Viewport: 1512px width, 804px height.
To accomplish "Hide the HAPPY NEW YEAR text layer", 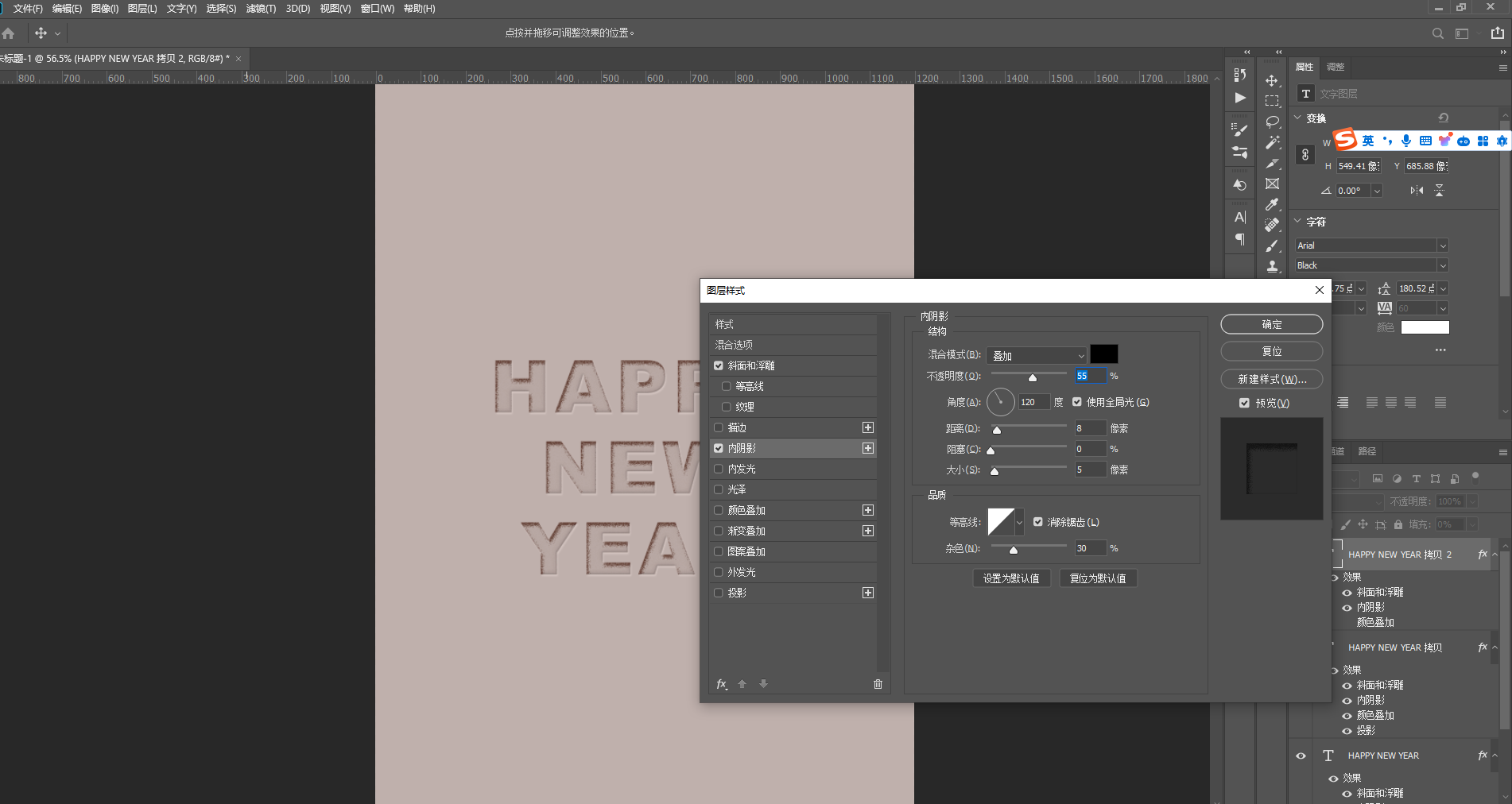I will [1301, 756].
